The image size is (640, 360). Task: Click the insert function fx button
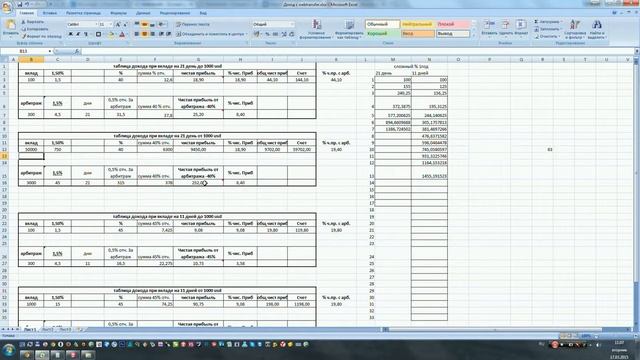(x=76, y=51)
